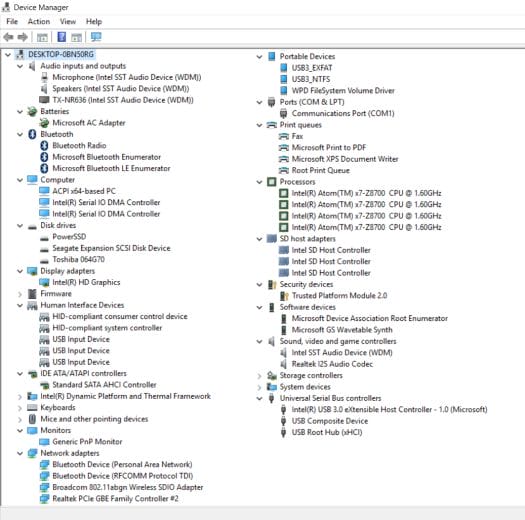Image resolution: width=525 pixels, height=520 pixels.
Task: Select USB3_EXFAT portable device
Action: [x=312, y=68]
